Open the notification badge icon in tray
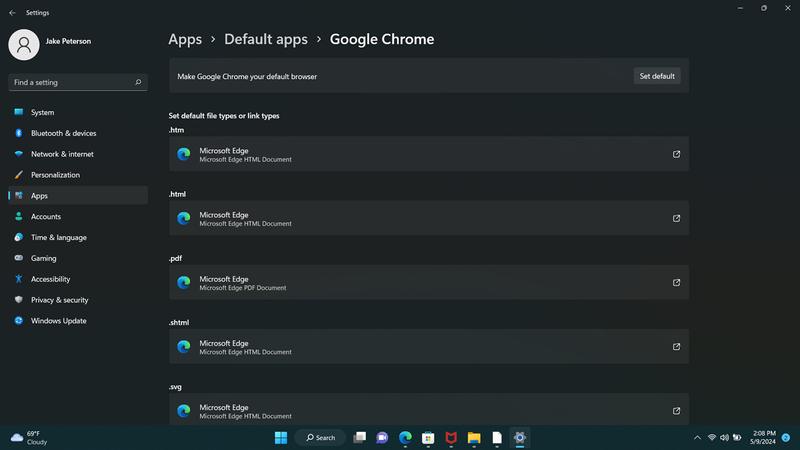 tap(786, 438)
